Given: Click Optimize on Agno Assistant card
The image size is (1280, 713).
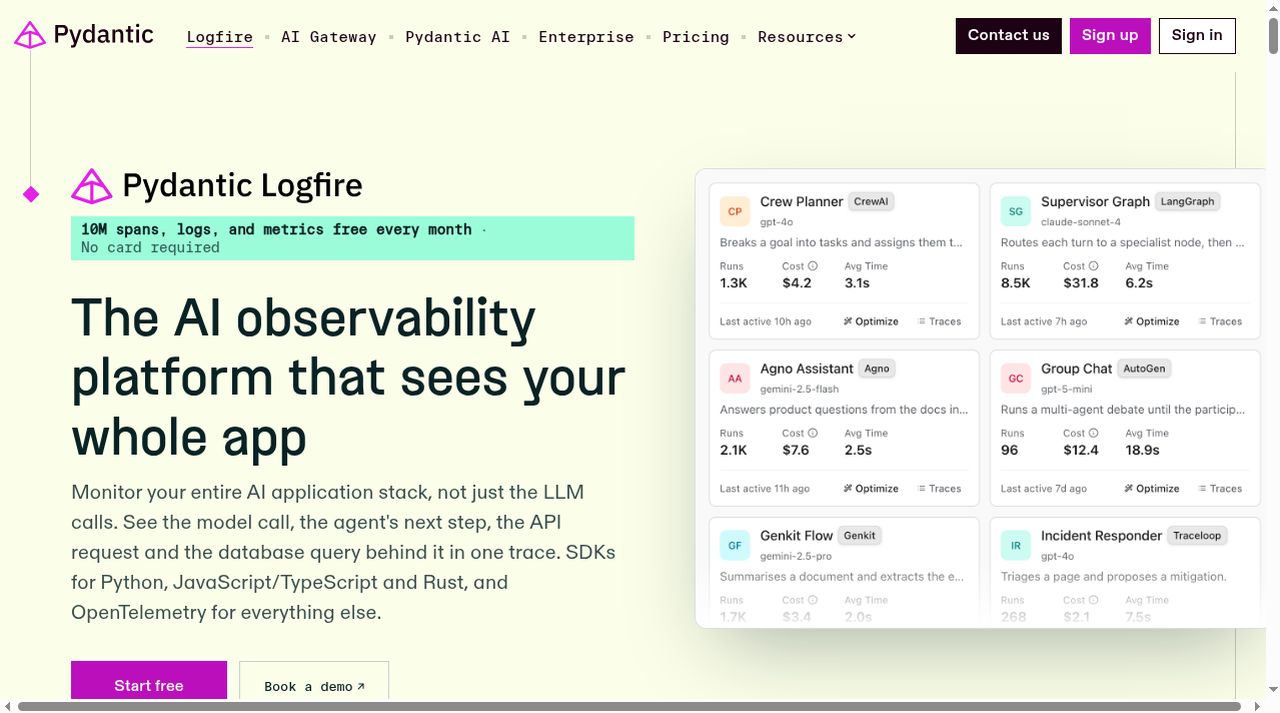Looking at the screenshot, I should [871, 489].
